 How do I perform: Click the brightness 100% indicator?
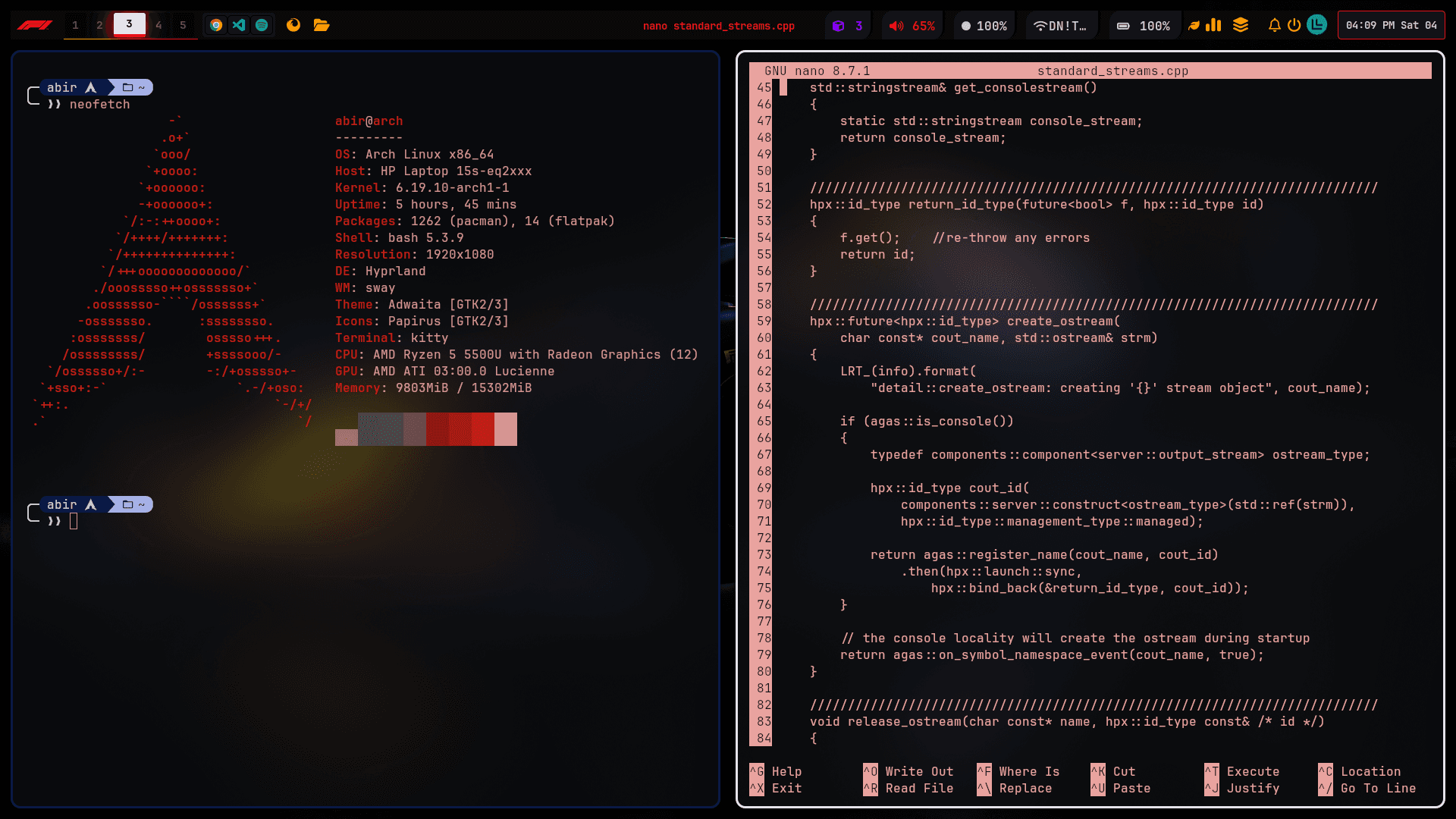[x=984, y=26]
